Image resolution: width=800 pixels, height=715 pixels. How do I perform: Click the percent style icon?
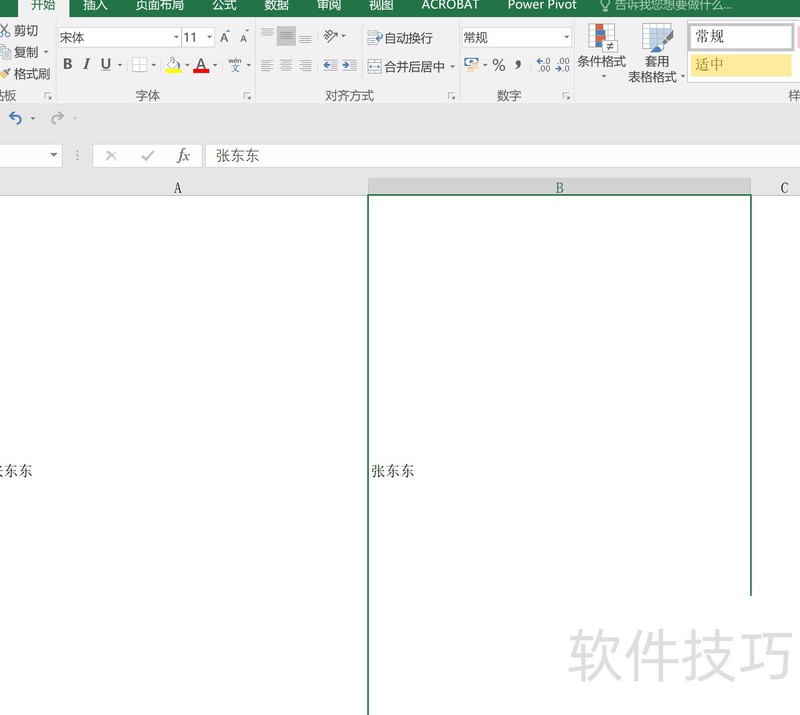[498, 66]
